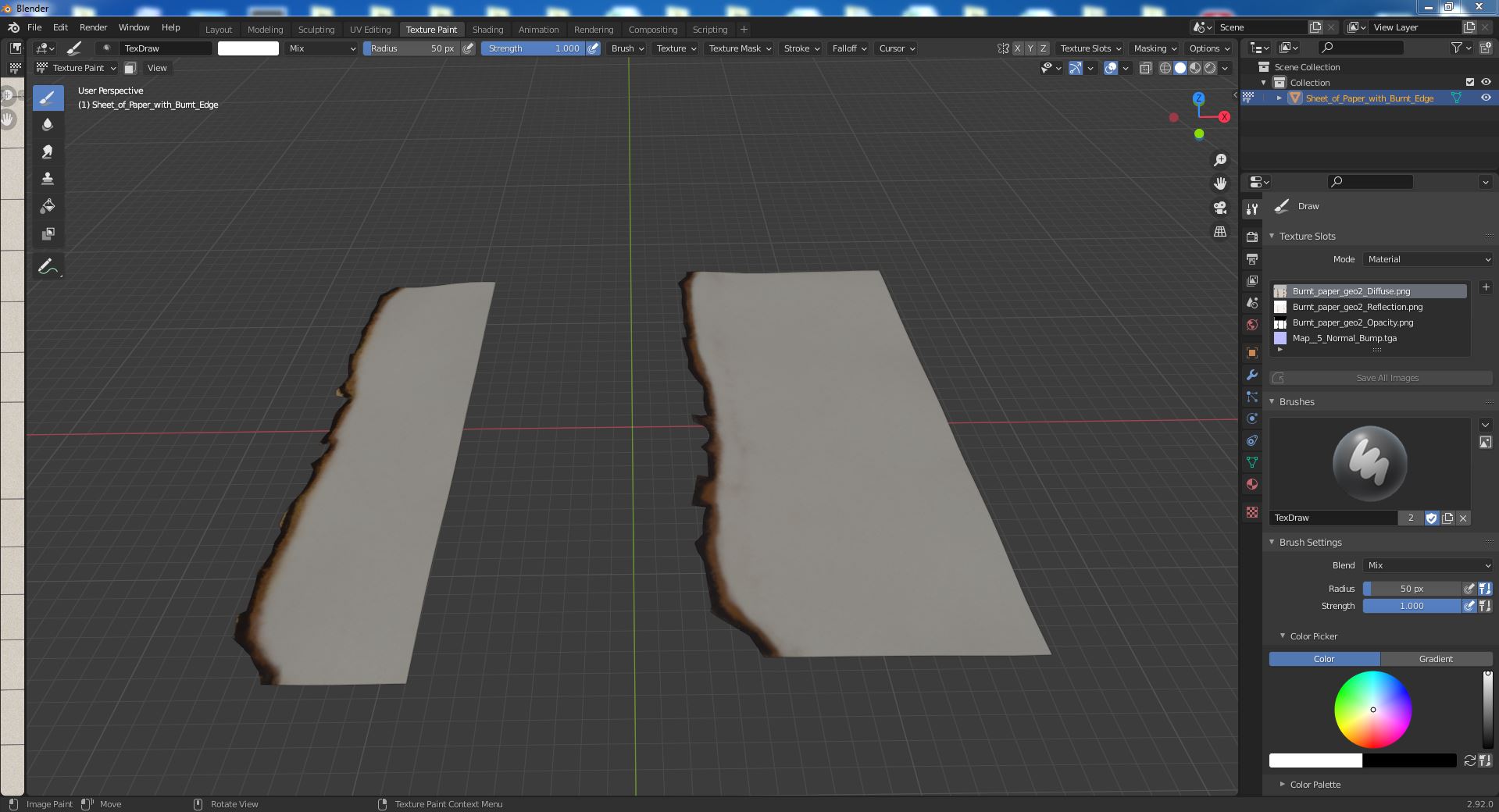Switch to the UV Editing workspace tab

(370, 30)
